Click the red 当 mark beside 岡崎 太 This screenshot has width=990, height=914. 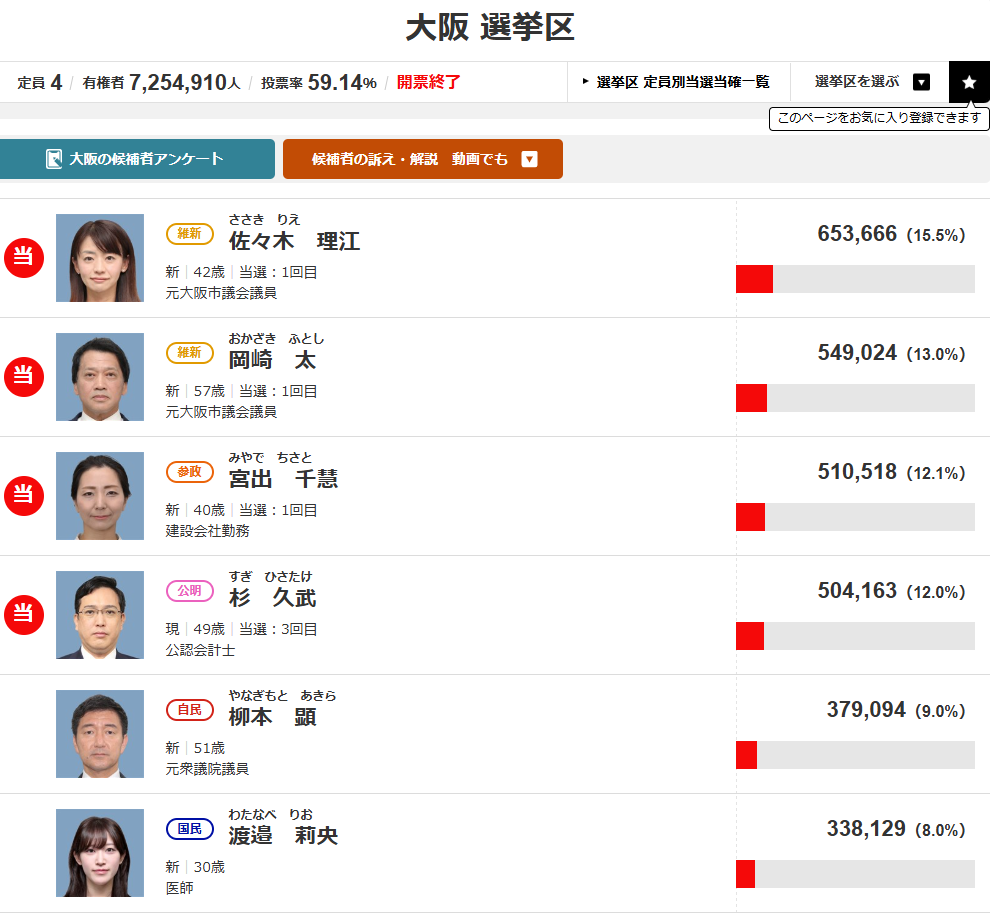click(x=23, y=377)
